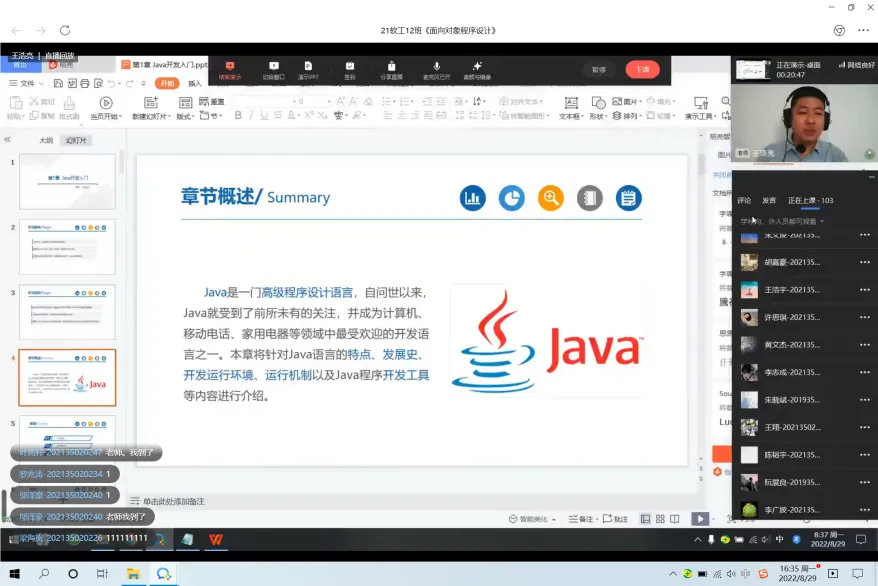Toggle the 备注 notes pane in status bar

click(x=579, y=519)
